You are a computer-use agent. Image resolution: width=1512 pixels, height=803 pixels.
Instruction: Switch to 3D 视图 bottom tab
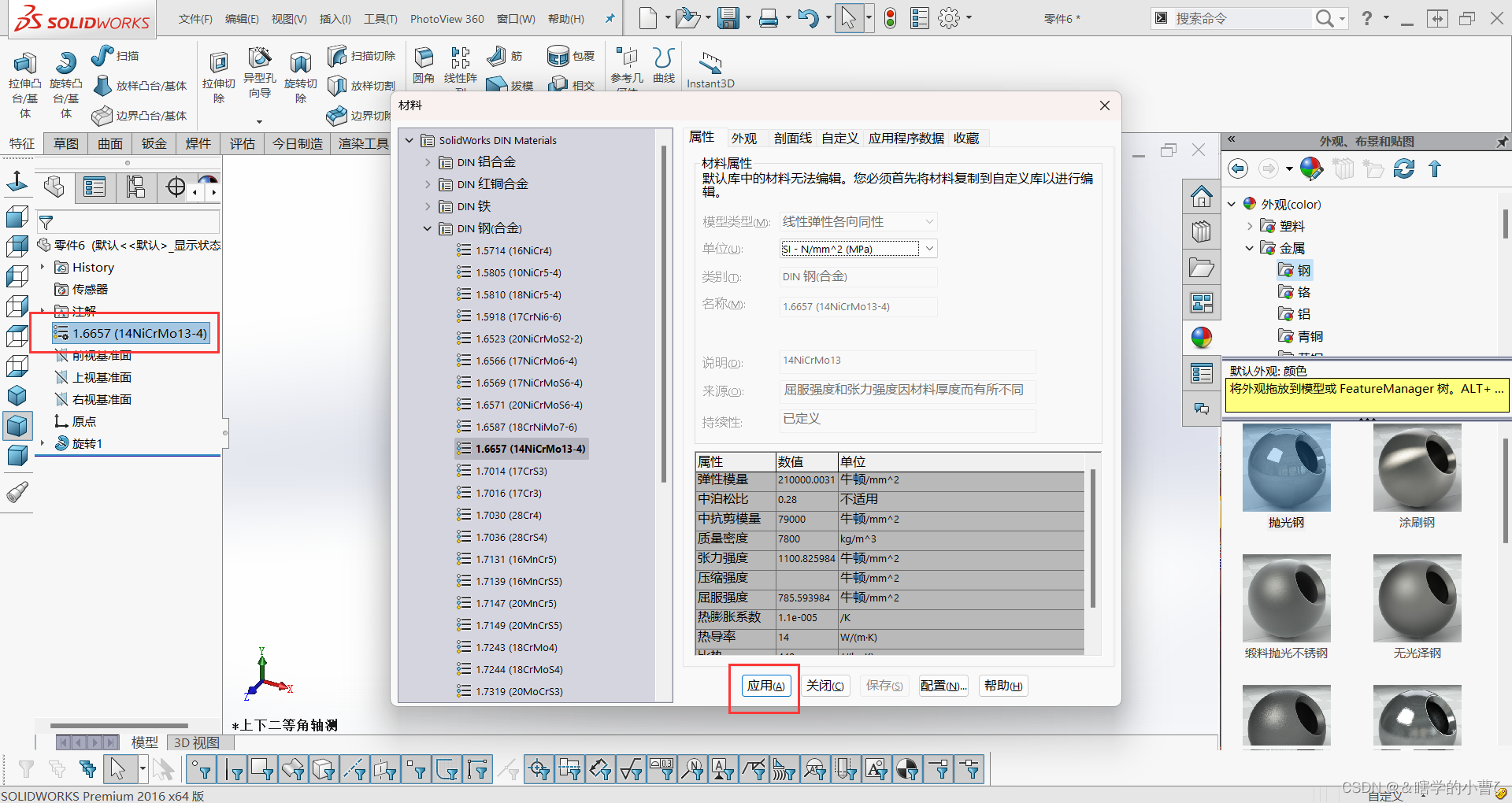197,742
